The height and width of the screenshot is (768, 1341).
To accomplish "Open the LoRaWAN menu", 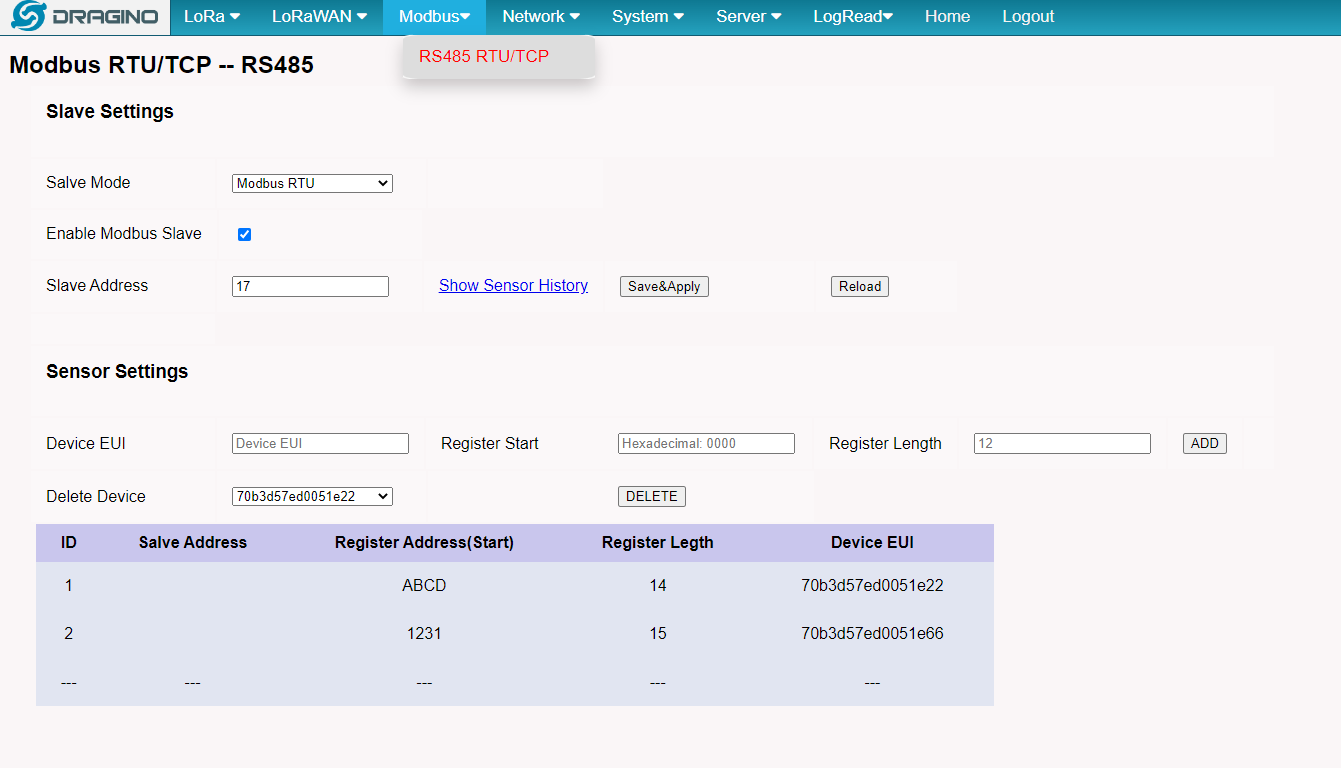I will click(x=319, y=17).
